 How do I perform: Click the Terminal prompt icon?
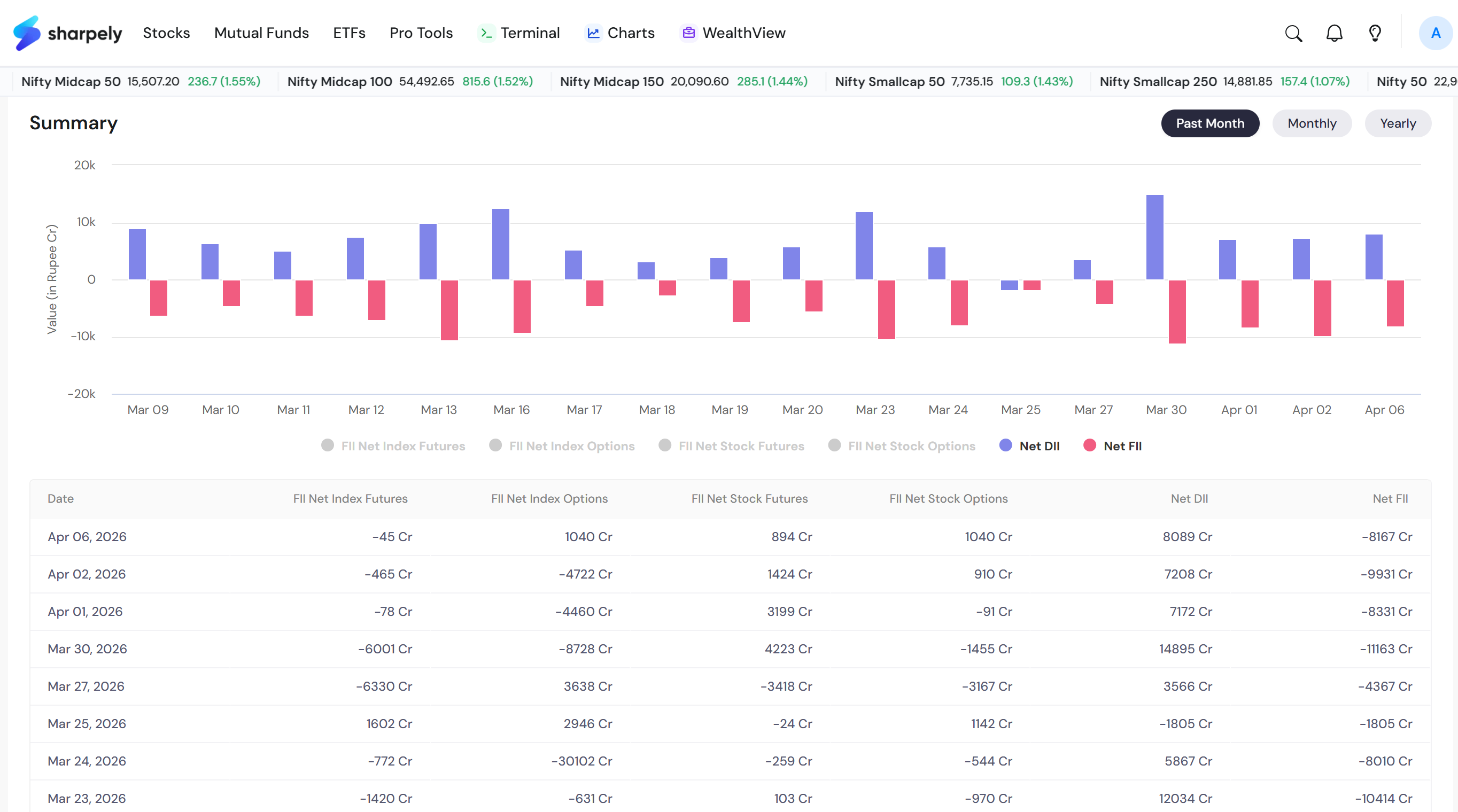tap(486, 33)
